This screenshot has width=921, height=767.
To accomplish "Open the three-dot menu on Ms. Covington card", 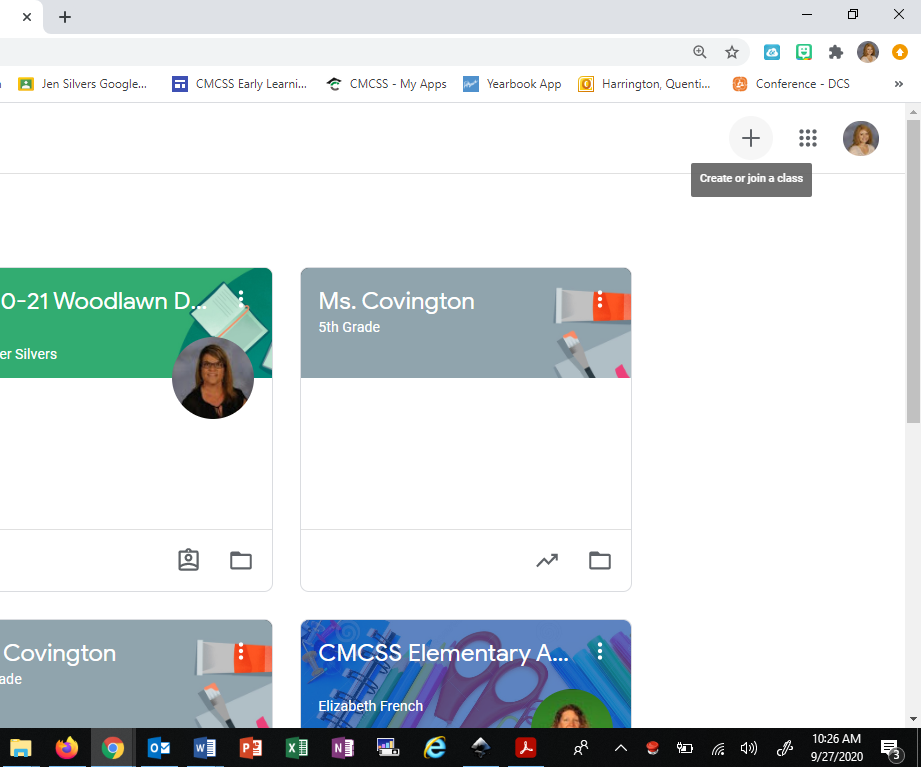I will [599, 300].
